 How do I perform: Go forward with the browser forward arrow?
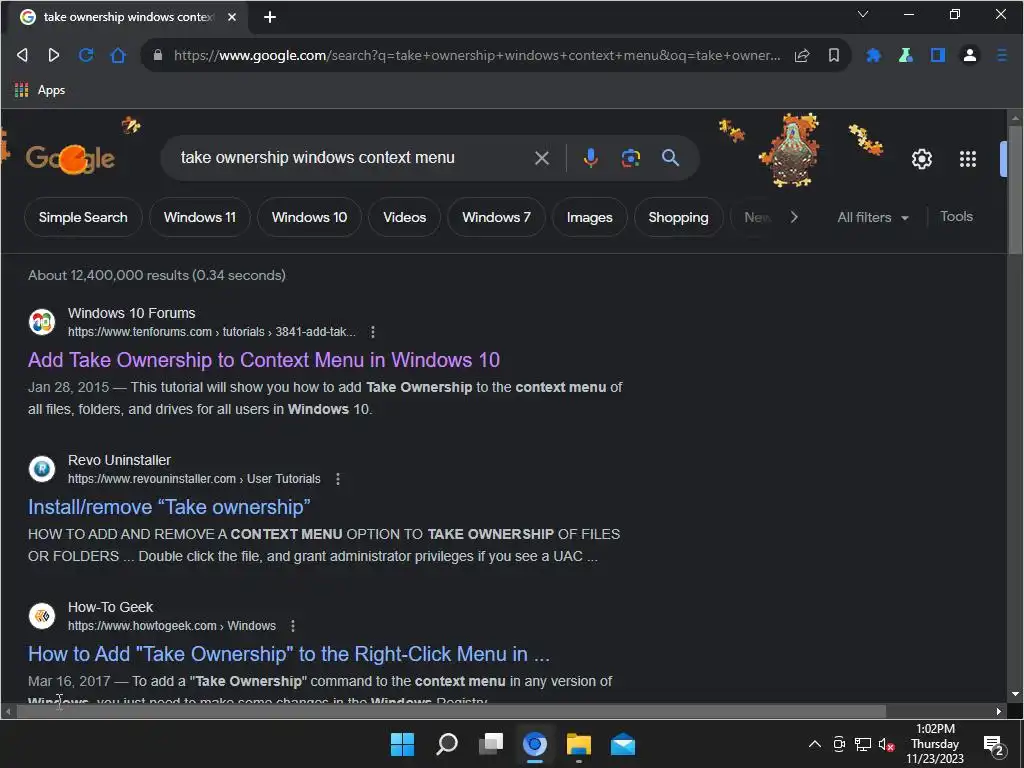pos(54,55)
